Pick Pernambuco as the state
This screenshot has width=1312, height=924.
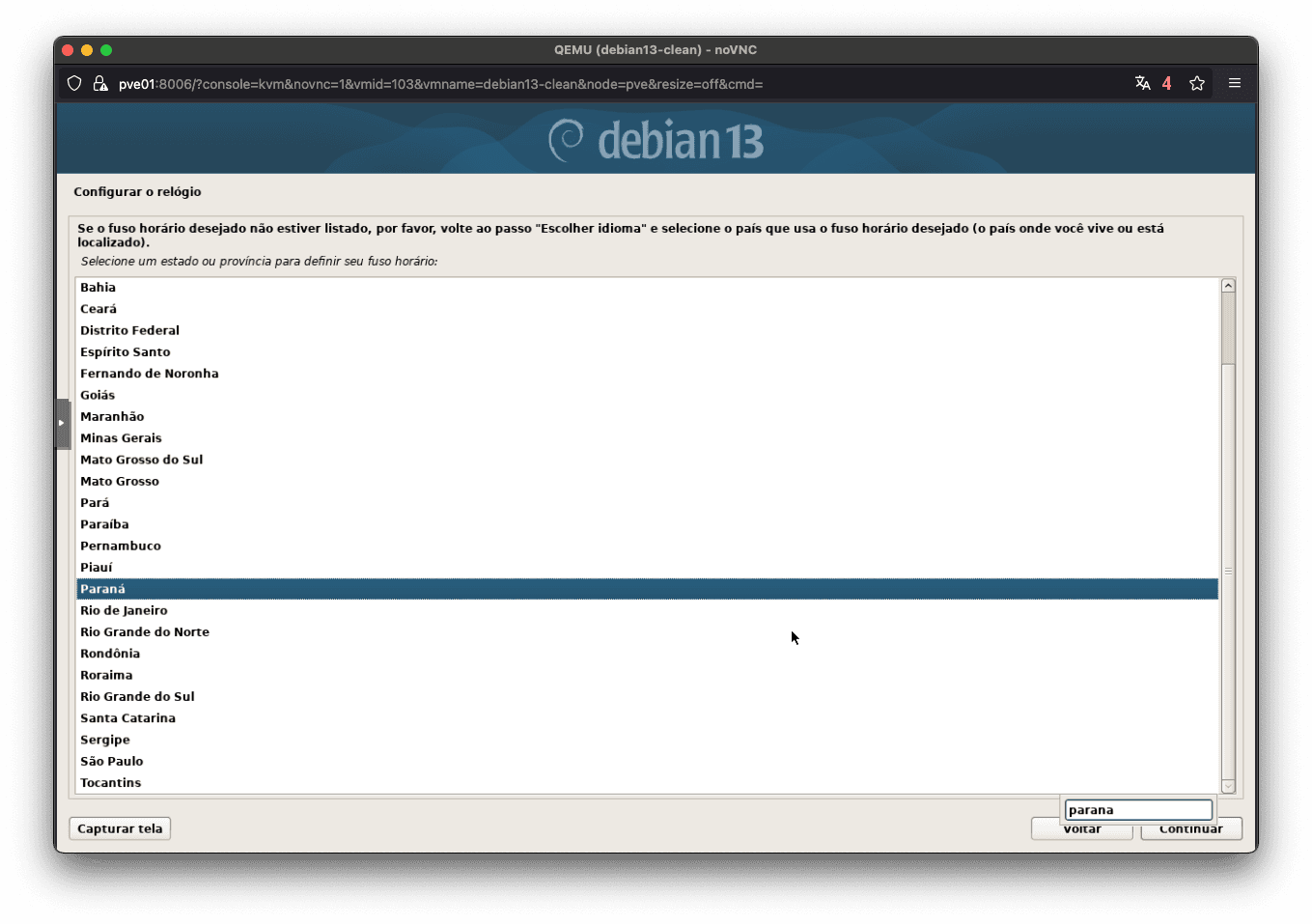click(647, 546)
